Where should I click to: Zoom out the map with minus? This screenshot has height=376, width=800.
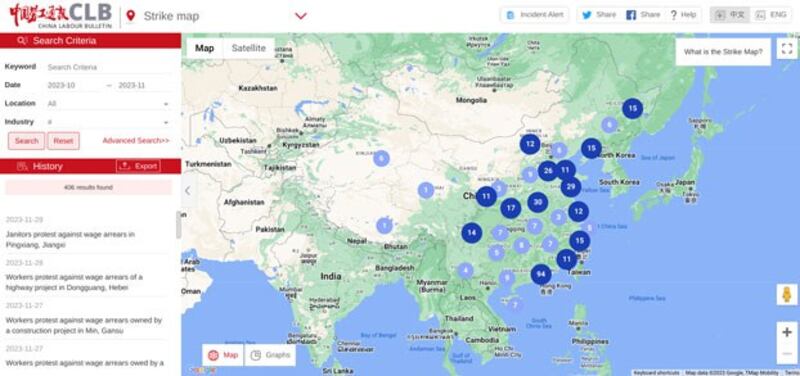coord(787,354)
